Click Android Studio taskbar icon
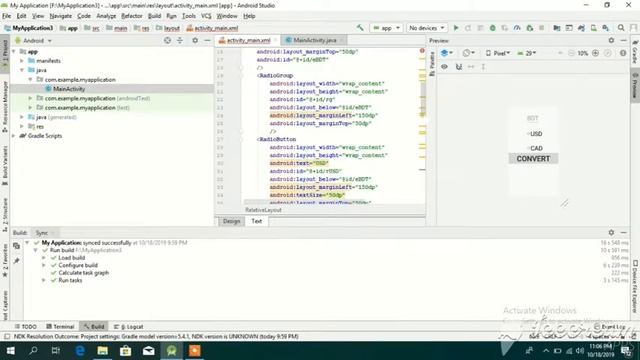640x360 pixels. (x=171, y=351)
